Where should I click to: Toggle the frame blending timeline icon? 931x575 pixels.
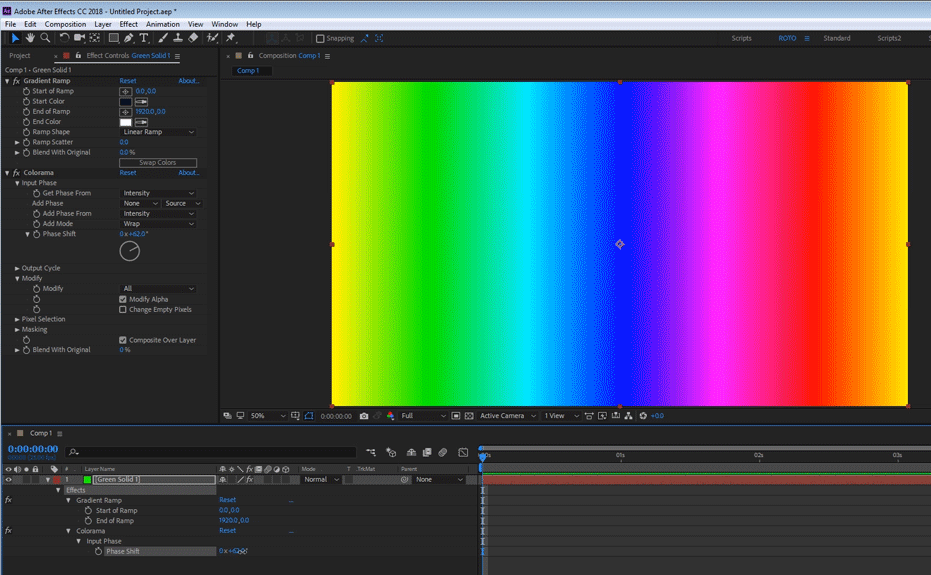point(427,453)
